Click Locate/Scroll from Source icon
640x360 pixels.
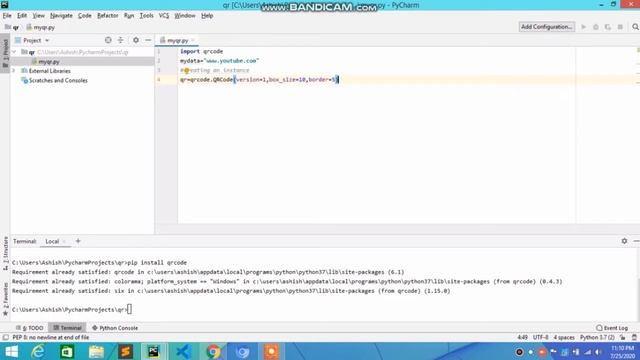tap(108, 40)
